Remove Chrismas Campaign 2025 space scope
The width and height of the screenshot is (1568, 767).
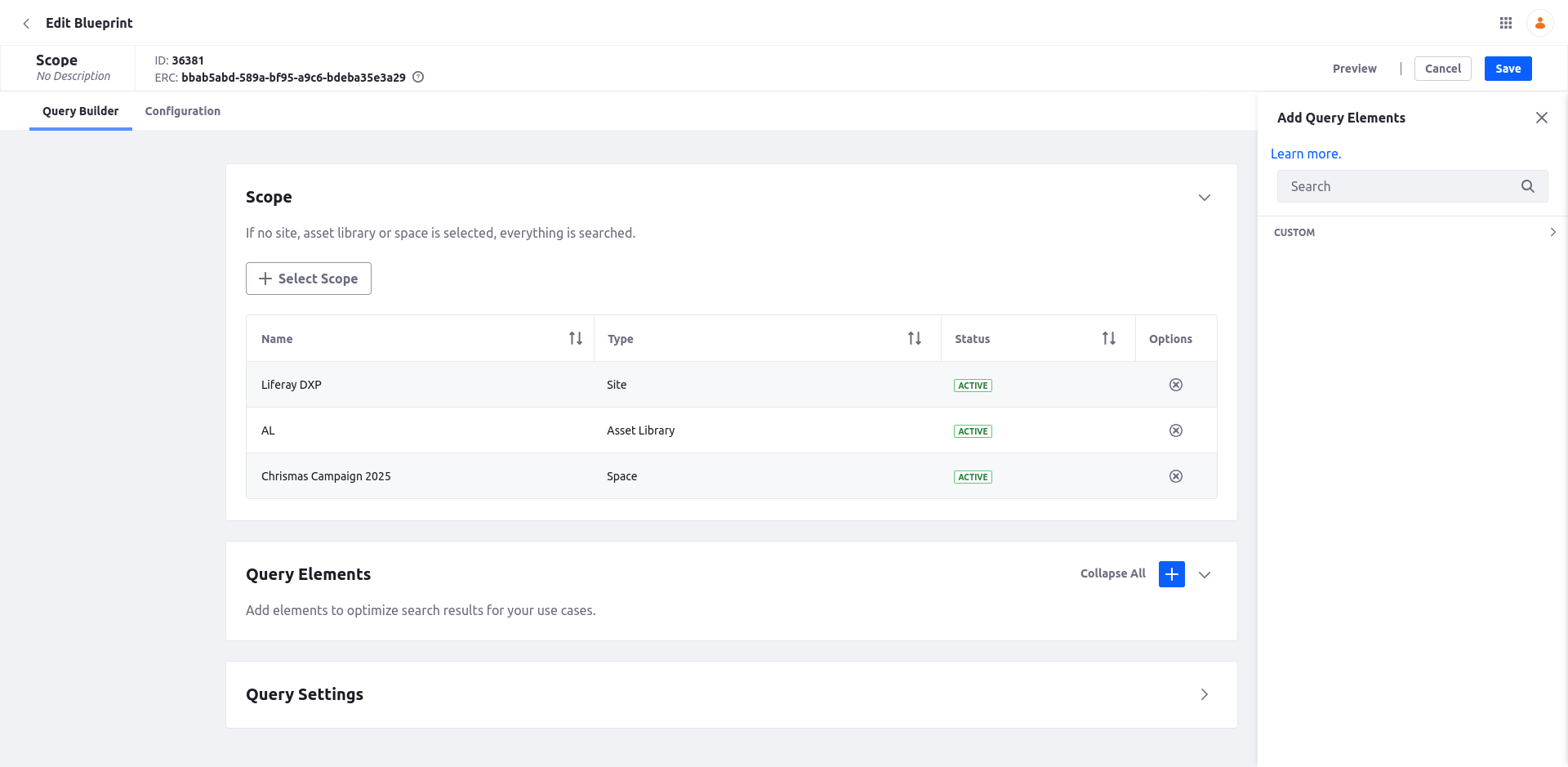tap(1175, 476)
